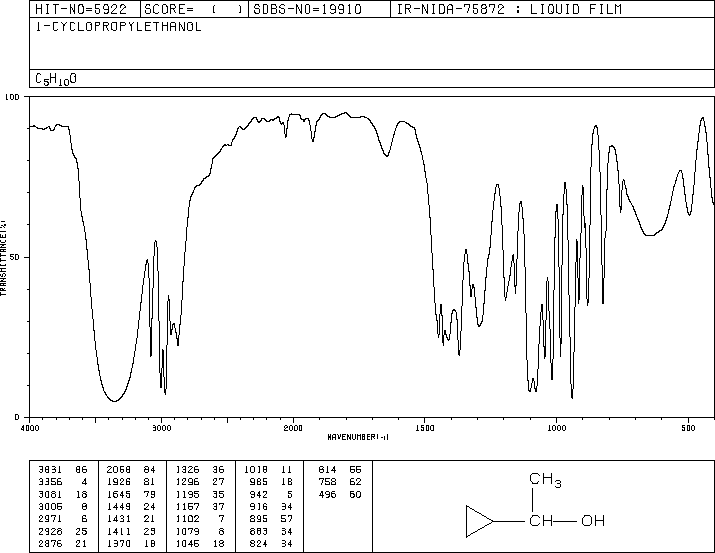The width and height of the screenshot is (715, 553).
Task: Select peak table entry 1411
Action: tap(131, 531)
